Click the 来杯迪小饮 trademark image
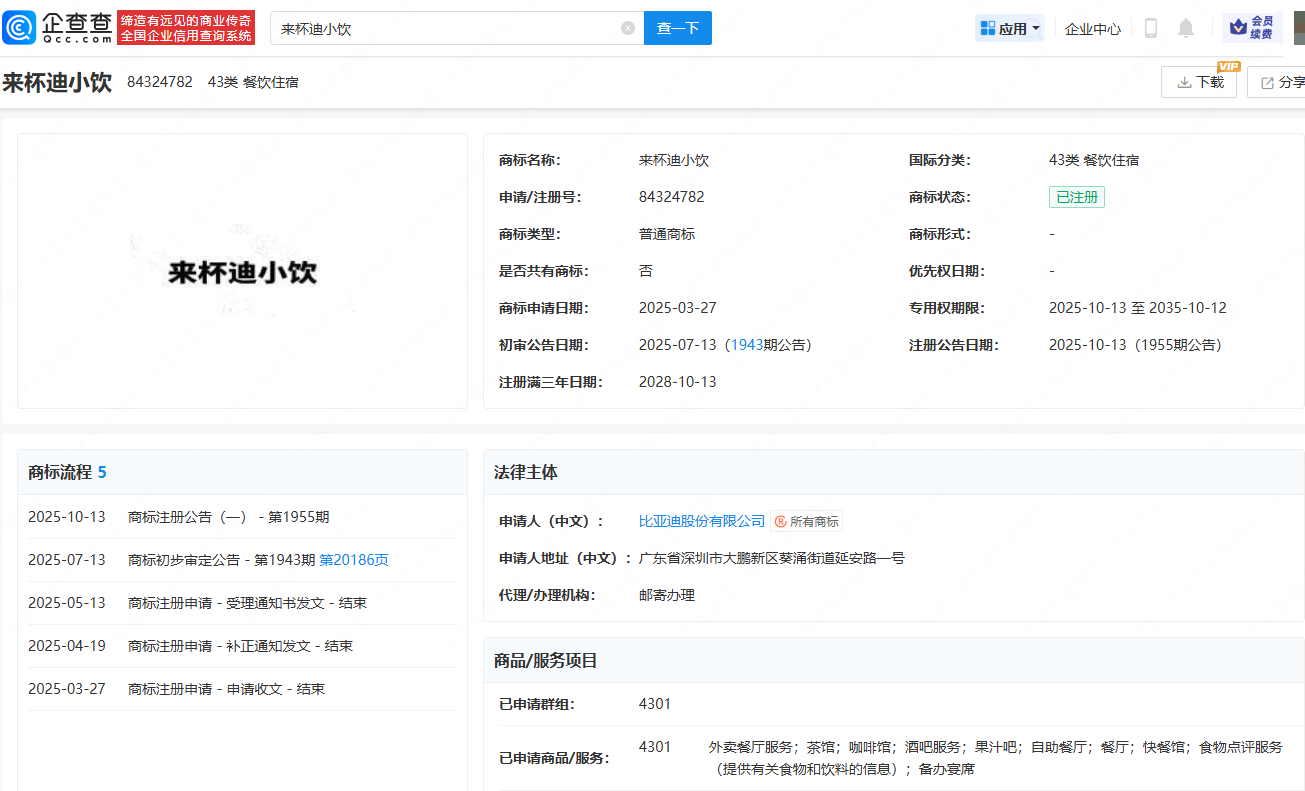This screenshot has width=1305, height=791. 242,271
